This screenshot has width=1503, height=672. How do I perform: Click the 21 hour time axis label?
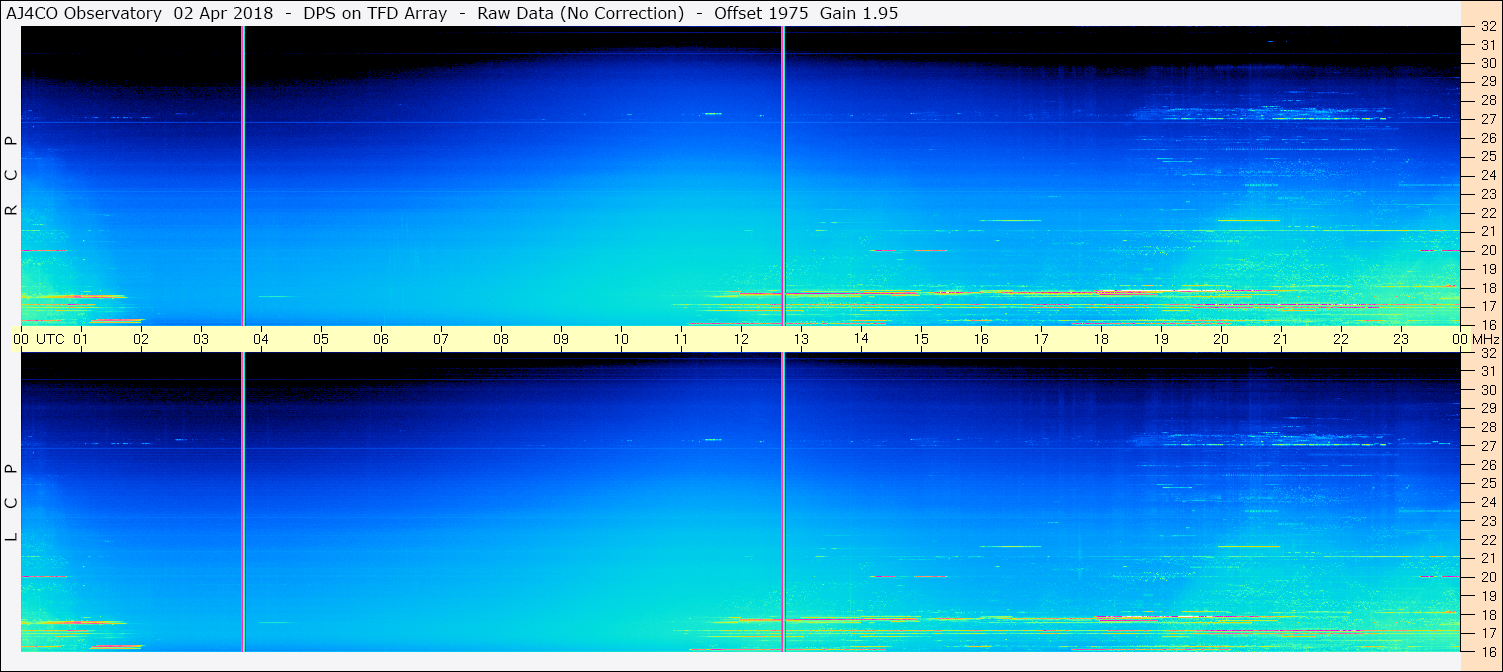(x=1281, y=339)
